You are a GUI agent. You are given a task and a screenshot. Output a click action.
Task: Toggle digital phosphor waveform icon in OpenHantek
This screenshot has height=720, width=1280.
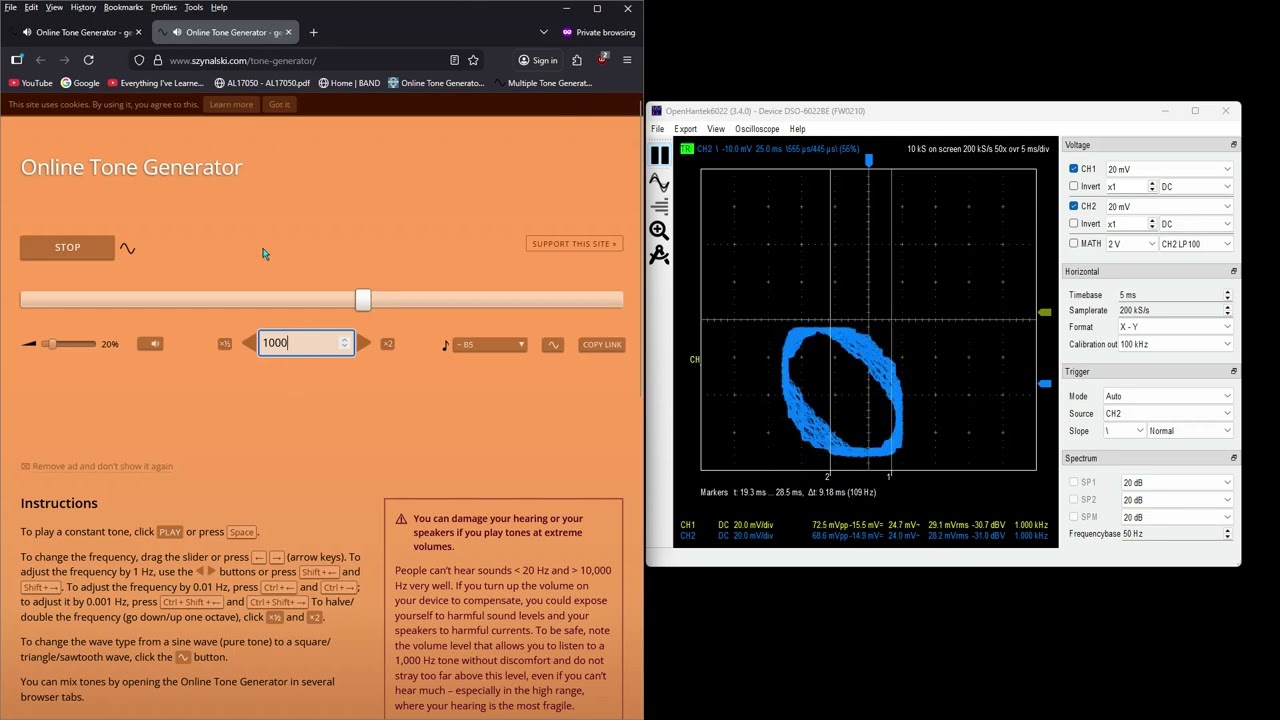coord(659,181)
